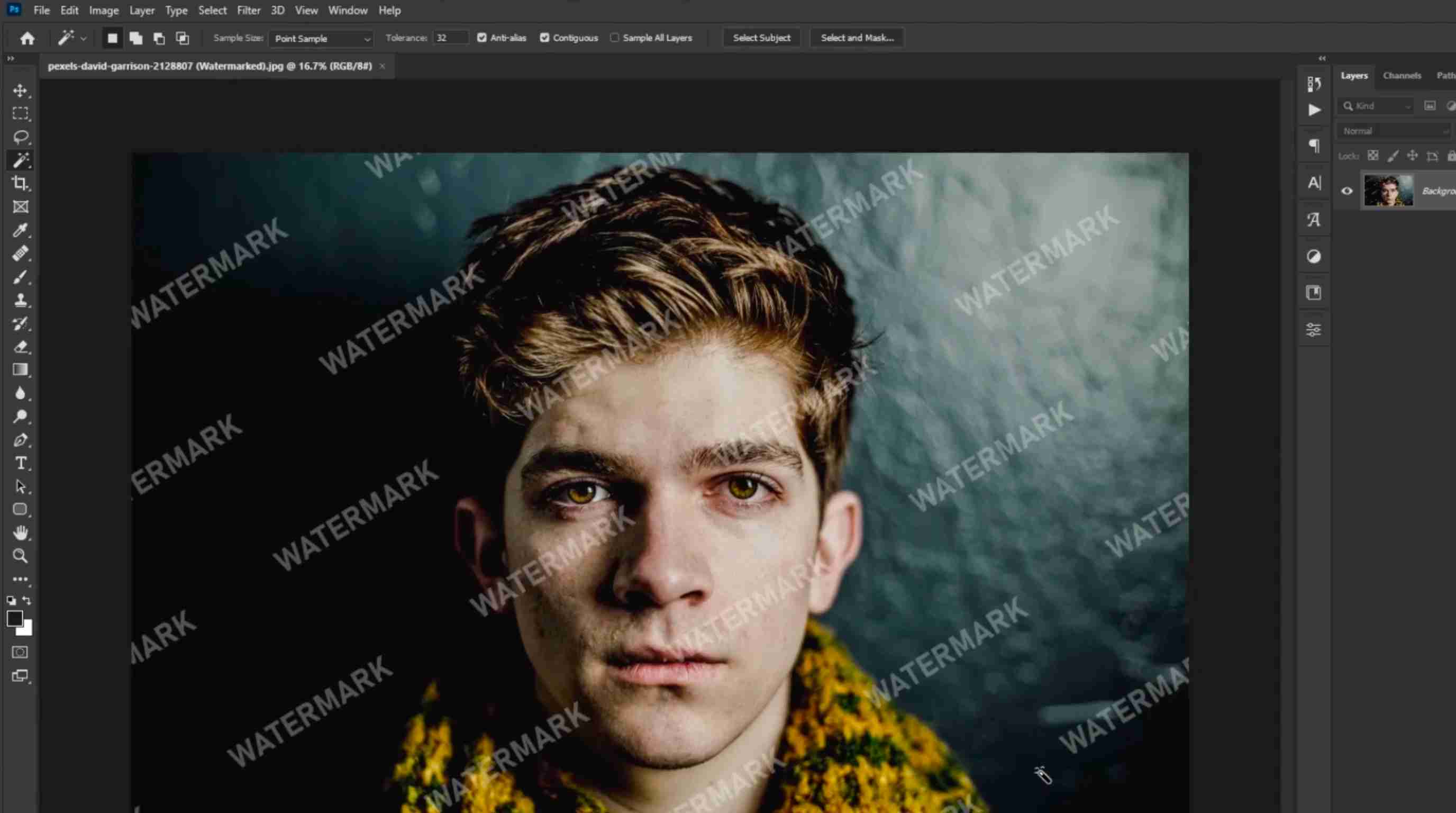Change the screen mode button
The image size is (1456, 813).
point(20,675)
